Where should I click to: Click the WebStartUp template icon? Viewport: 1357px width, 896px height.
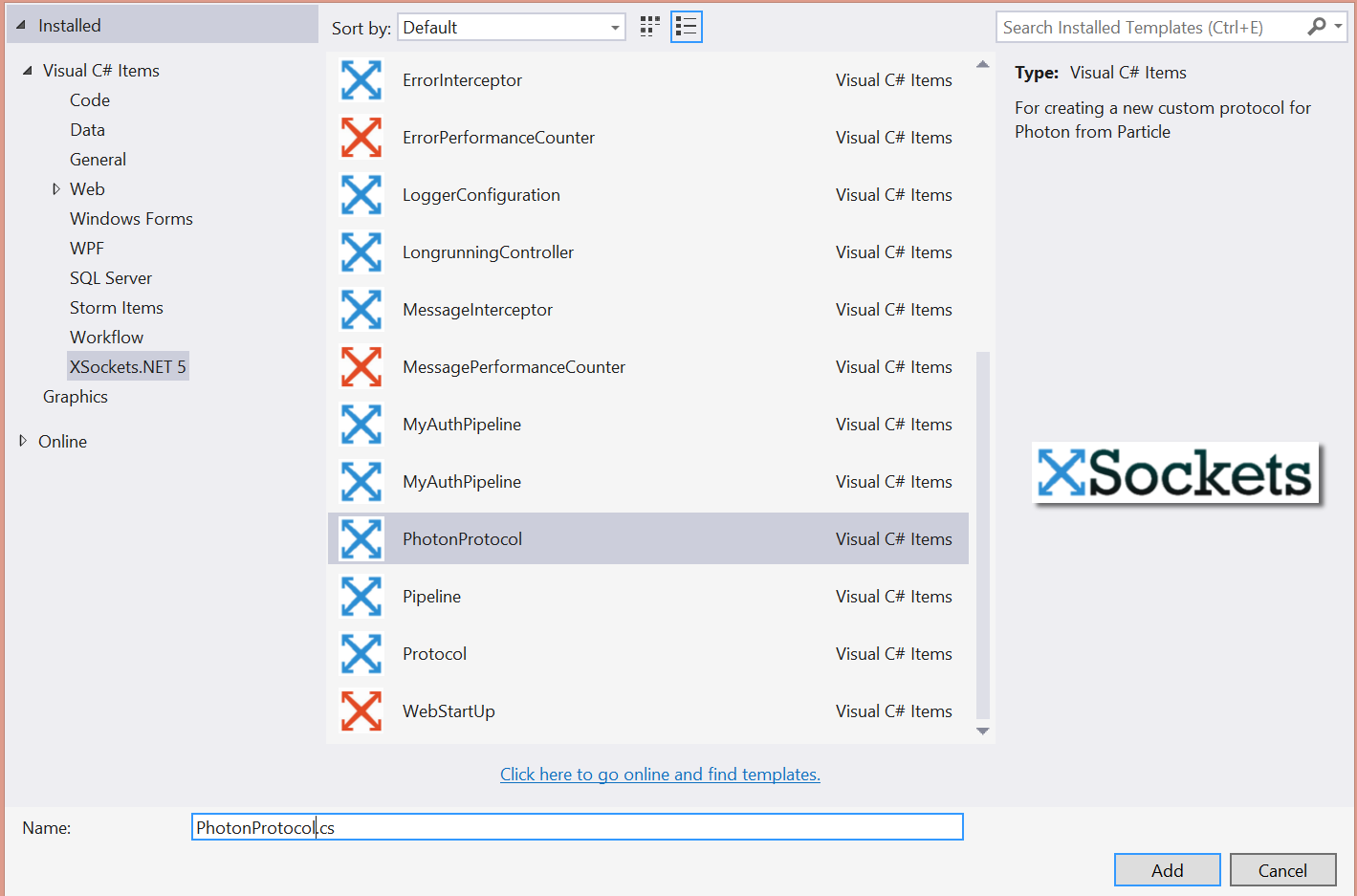click(x=361, y=711)
